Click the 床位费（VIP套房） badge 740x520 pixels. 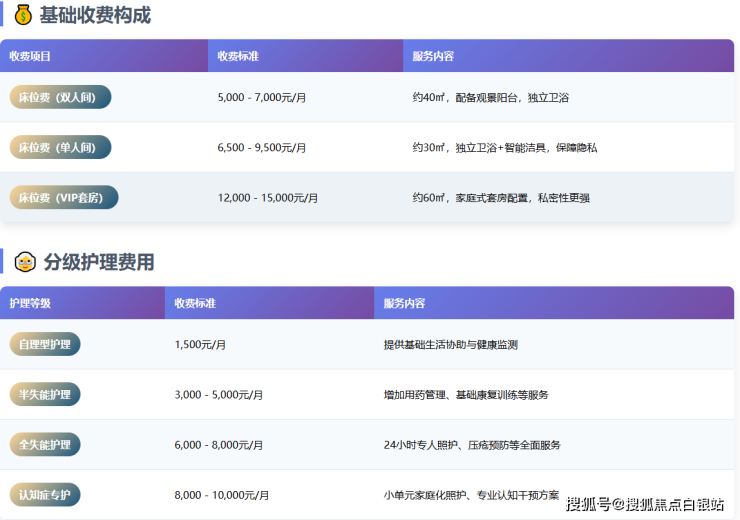click(63, 197)
